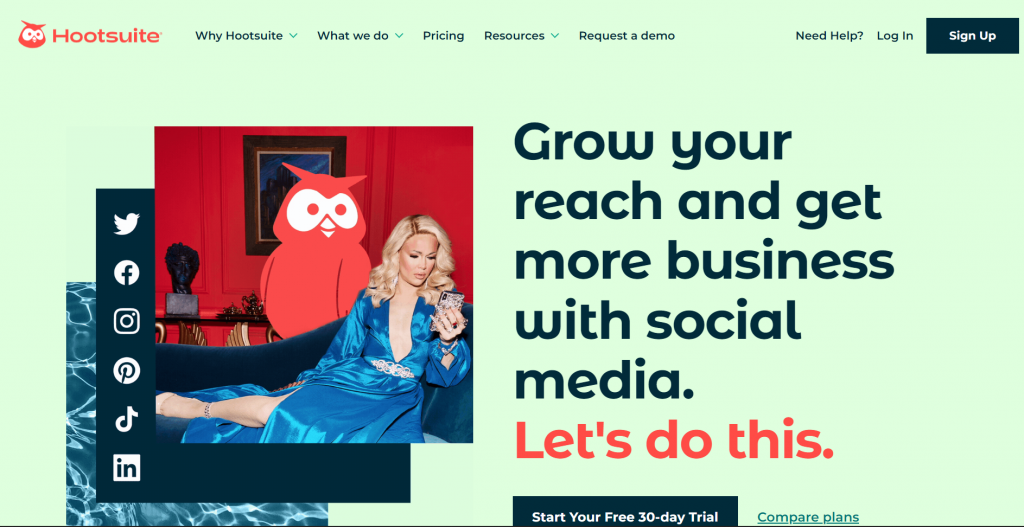Select the Instagram camera icon
Screen dimensions: 1024x527
[x=127, y=321]
